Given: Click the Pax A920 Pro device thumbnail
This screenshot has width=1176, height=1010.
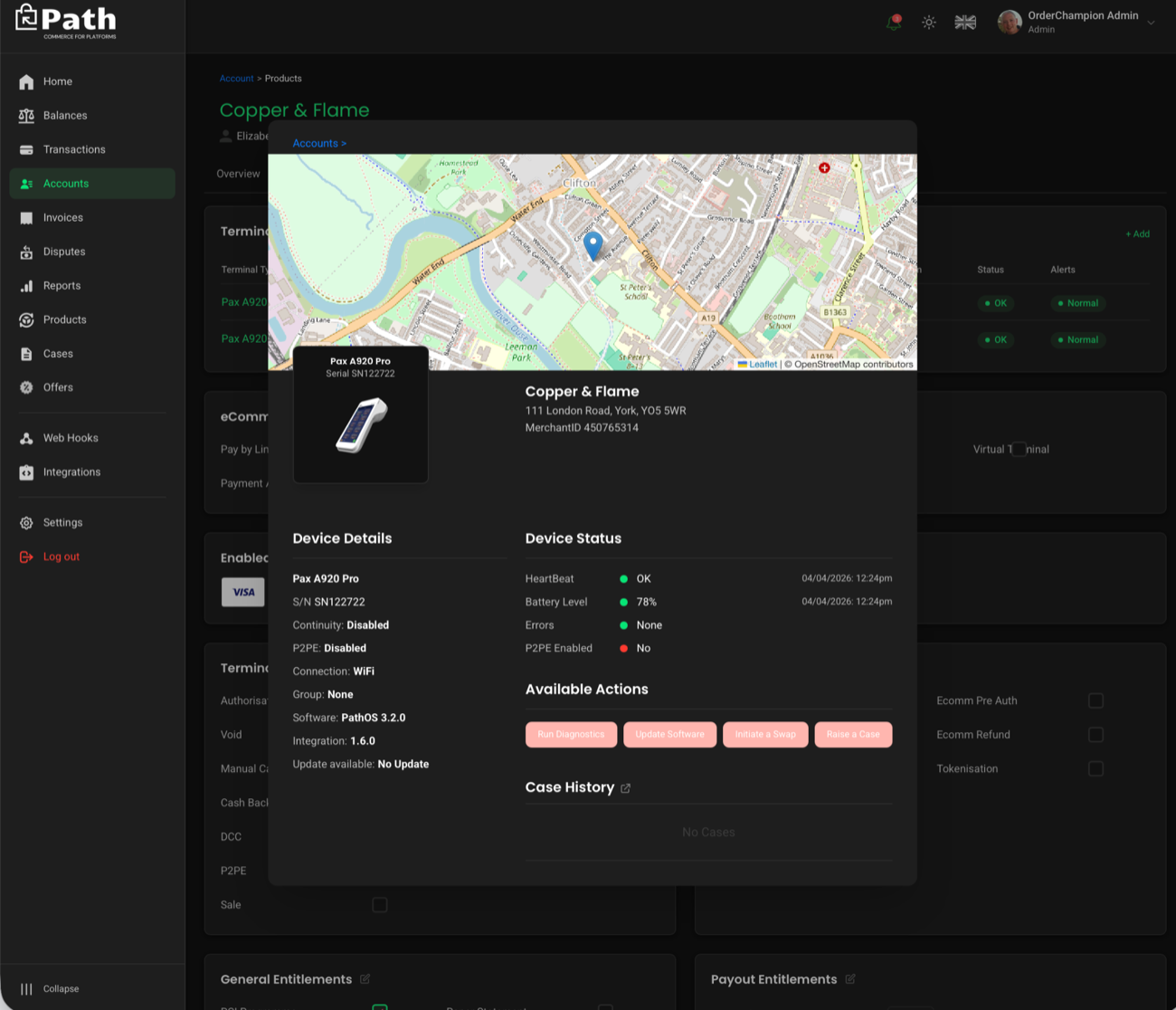Looking at the screenshot, I should pyautogui.click(x=361, y=414).
